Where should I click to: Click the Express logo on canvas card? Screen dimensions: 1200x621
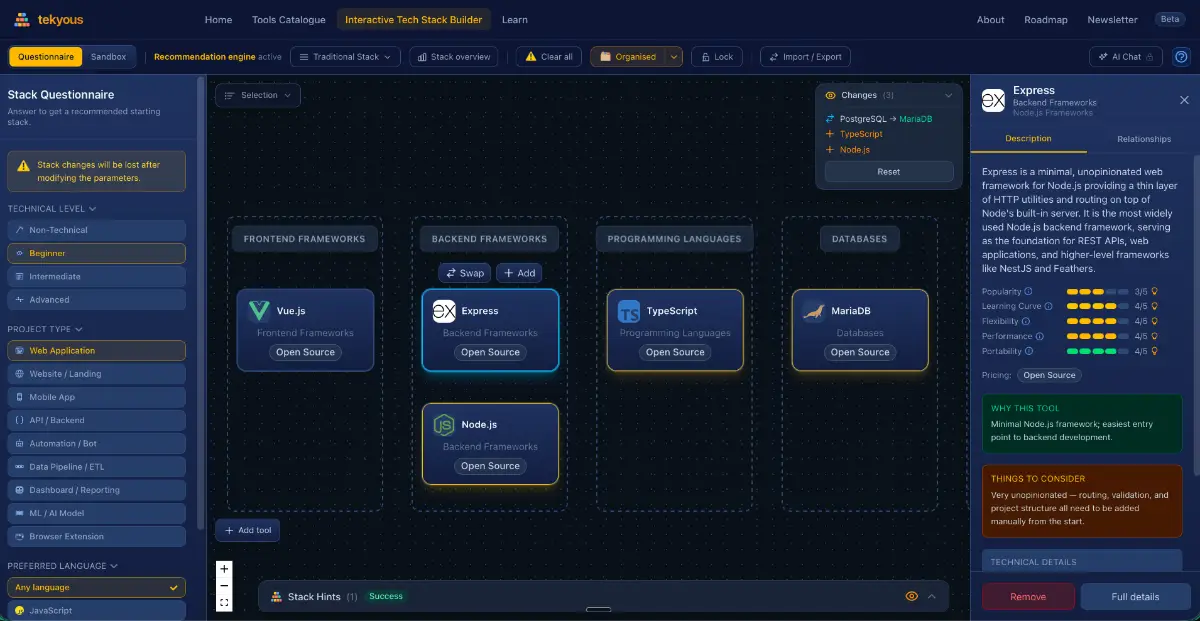click(x=444, y=311)
